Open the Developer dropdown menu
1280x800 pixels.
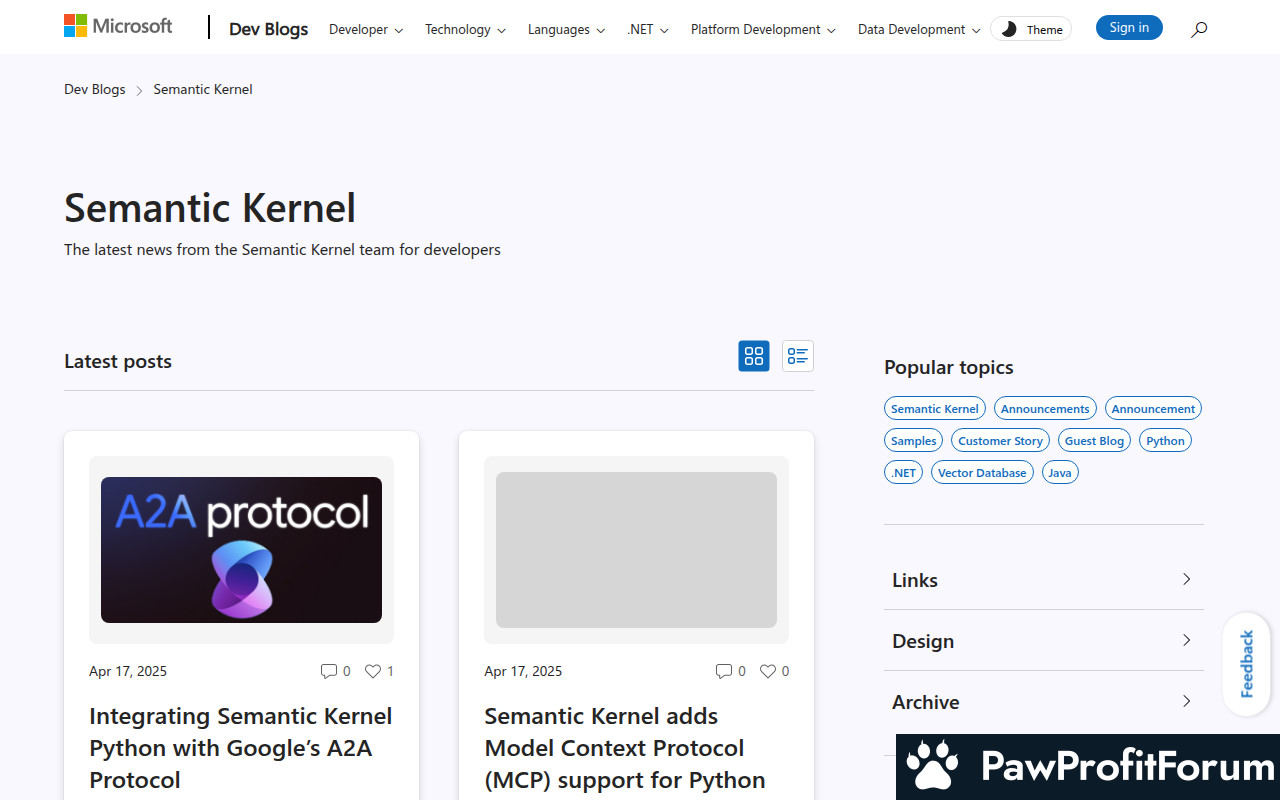[x=366, y=29]
